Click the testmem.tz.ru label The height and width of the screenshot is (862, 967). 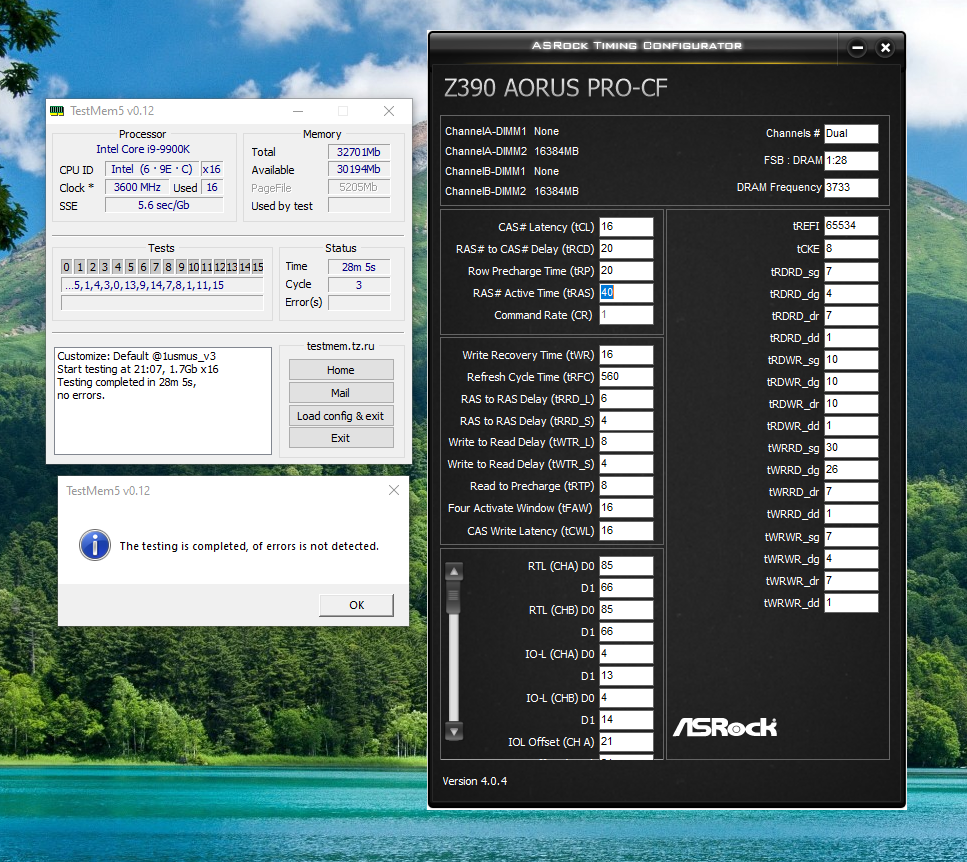click(x=340, y=346)
